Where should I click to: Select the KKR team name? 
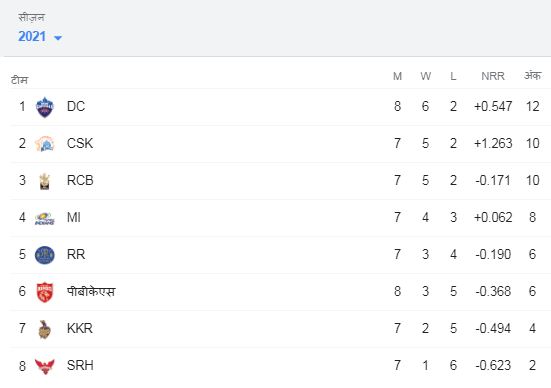80,328
